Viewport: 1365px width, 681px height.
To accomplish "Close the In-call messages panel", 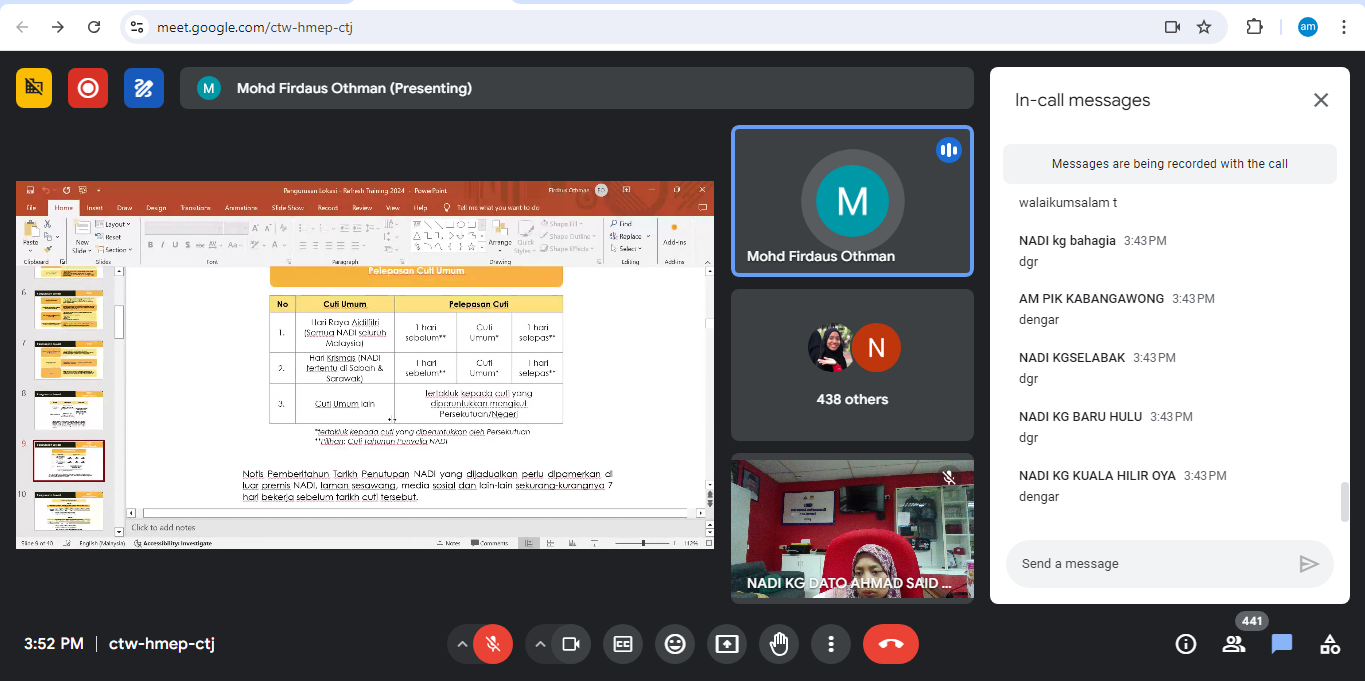I will click(1321, 100).
